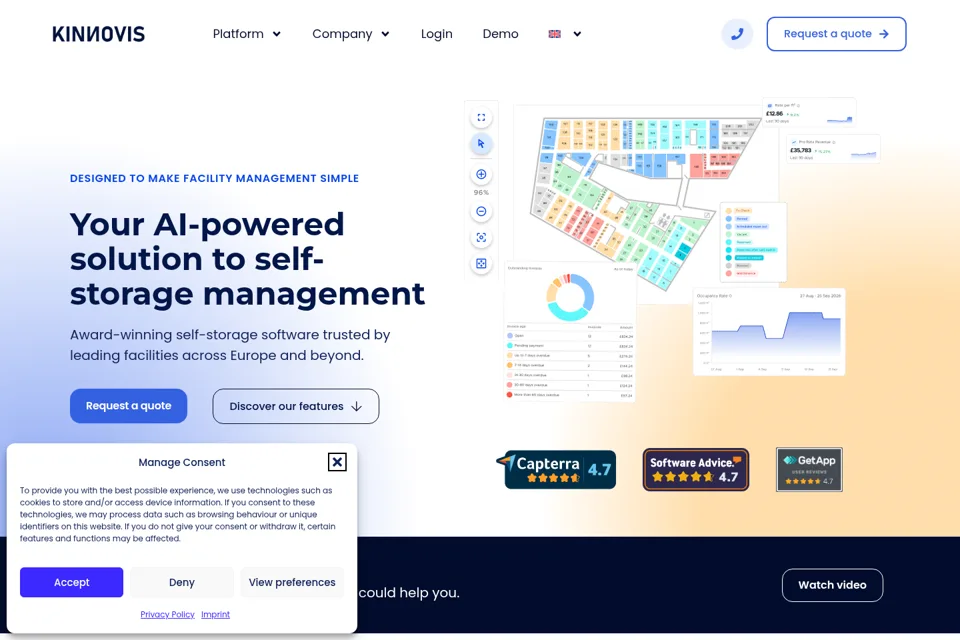
Task: Click the Watch video button
Action: (832, 585)
